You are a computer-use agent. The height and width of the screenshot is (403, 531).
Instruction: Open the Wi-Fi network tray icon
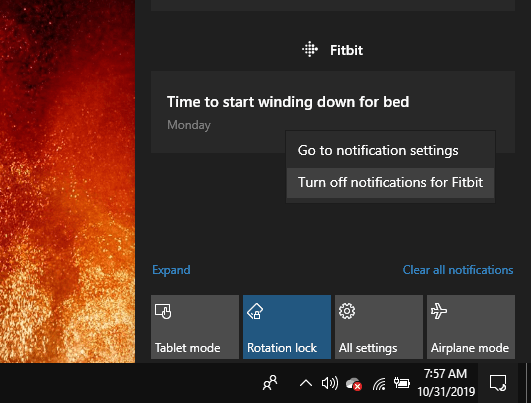point(379,384)
